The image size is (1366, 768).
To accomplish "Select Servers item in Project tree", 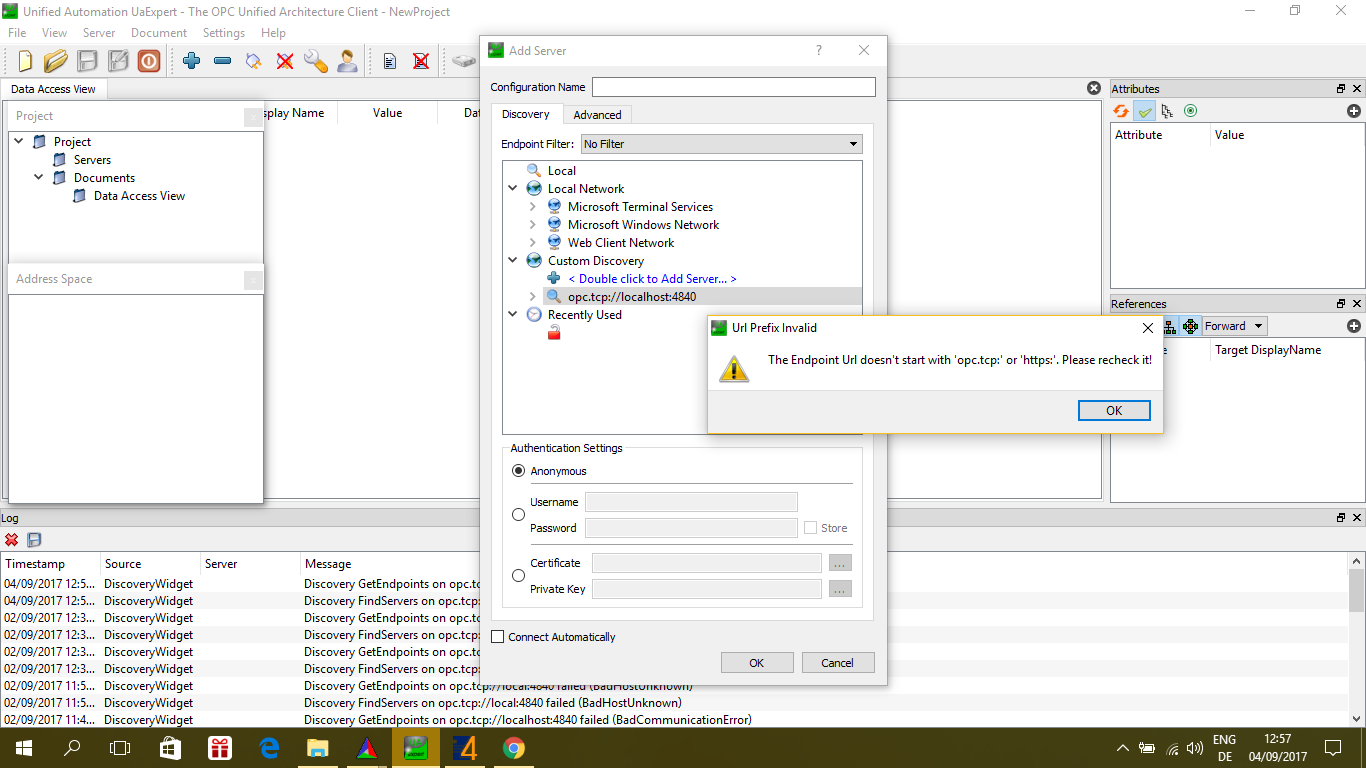I will pos(92,160).
